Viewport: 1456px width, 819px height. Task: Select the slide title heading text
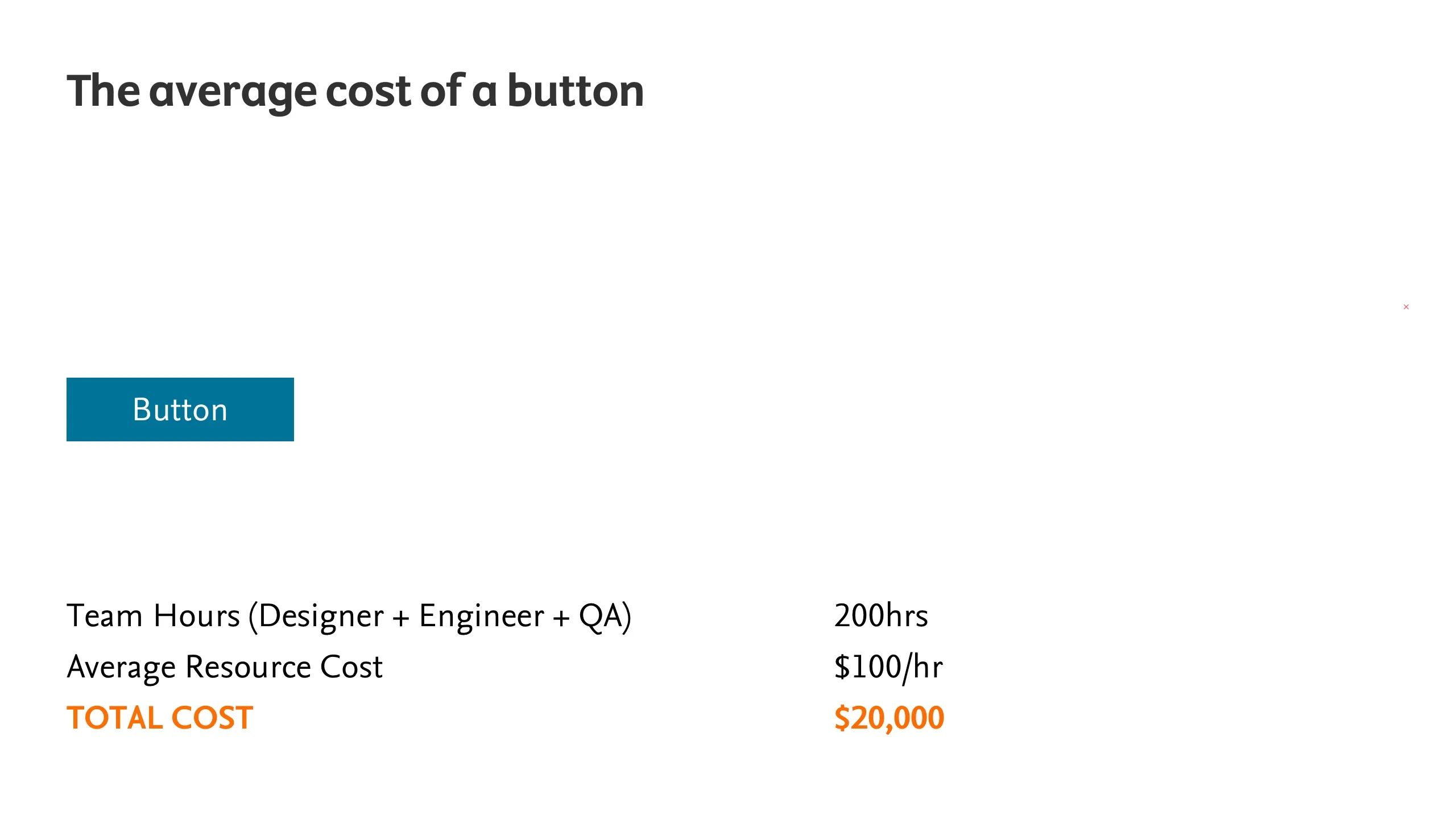point(355,91)
